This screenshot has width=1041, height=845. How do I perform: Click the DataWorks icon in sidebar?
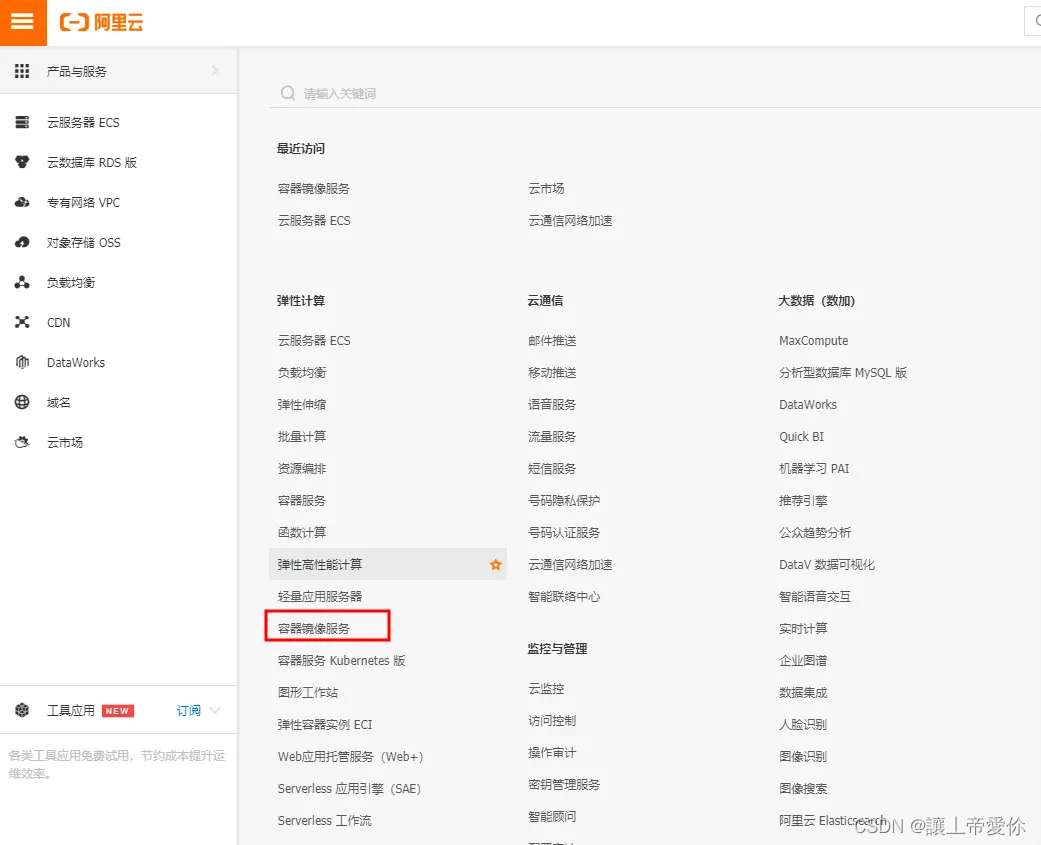pos(22,362)
